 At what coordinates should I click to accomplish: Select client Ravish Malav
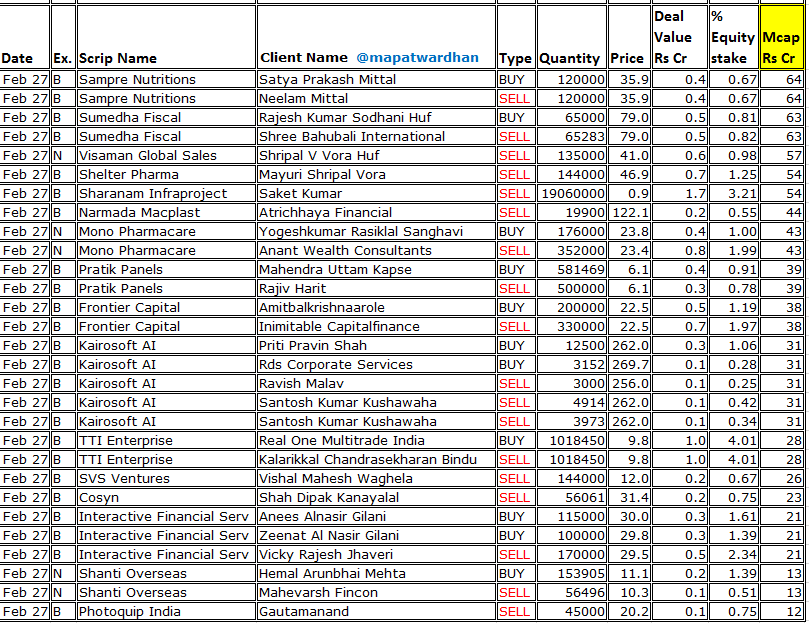click(301, 384)
